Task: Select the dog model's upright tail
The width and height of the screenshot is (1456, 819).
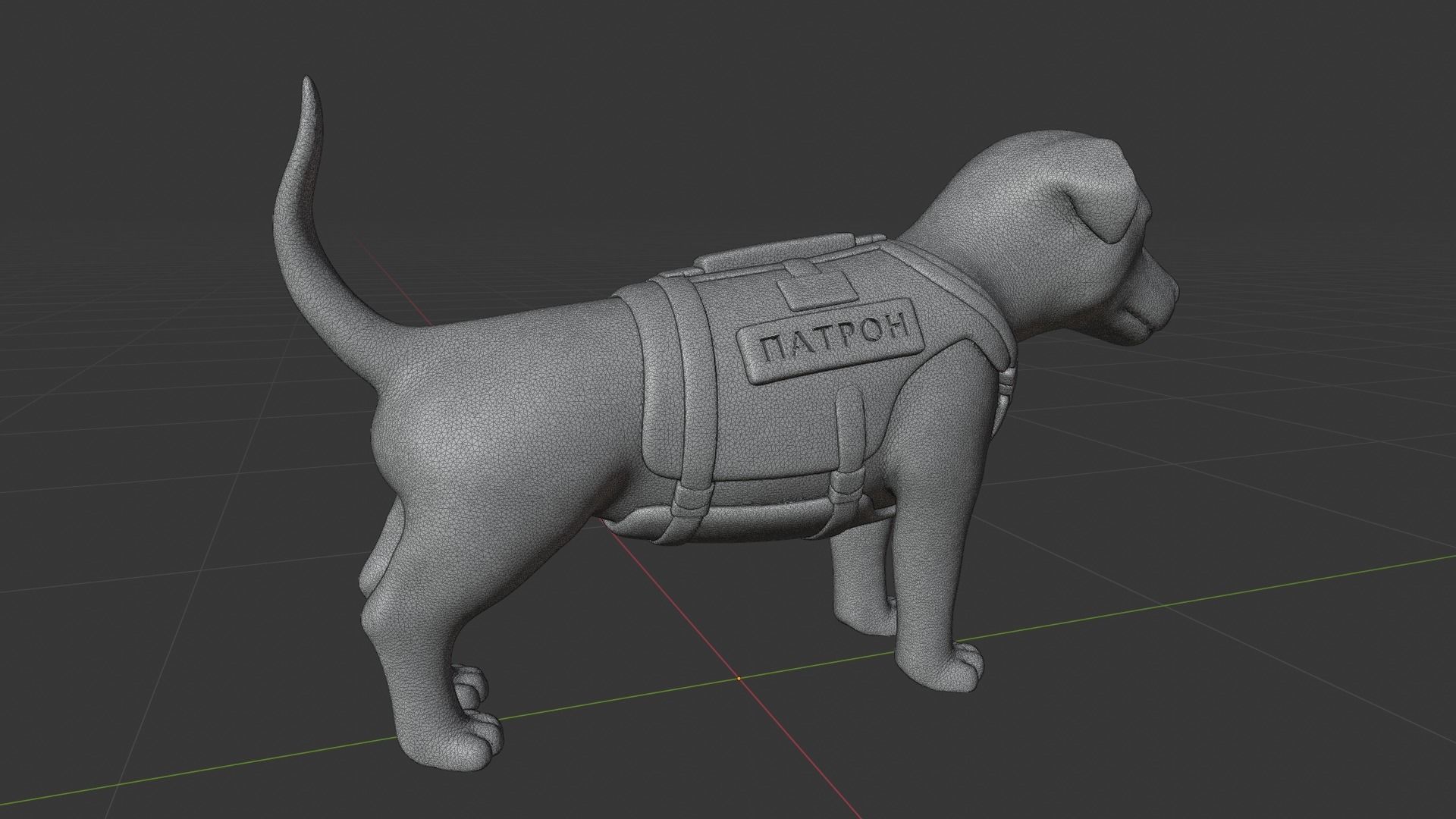Action: coord(311,227)
